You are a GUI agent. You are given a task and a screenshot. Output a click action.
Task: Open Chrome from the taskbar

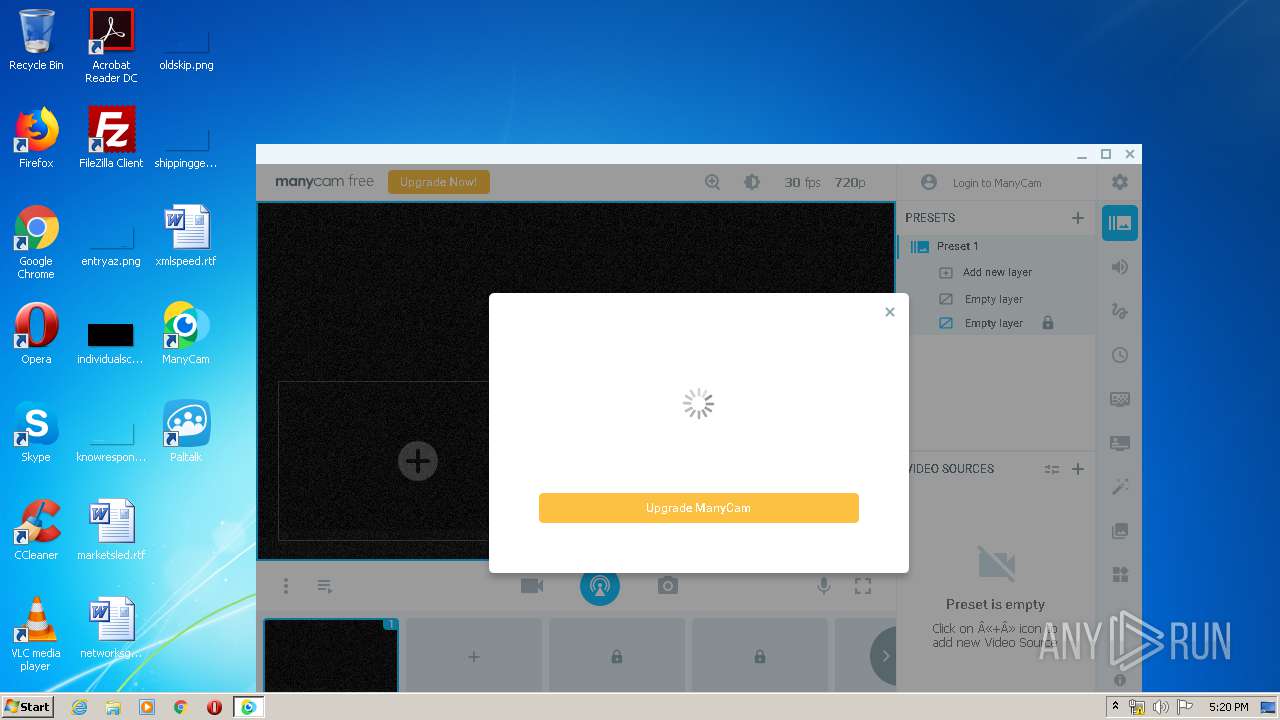click(181, 707)
